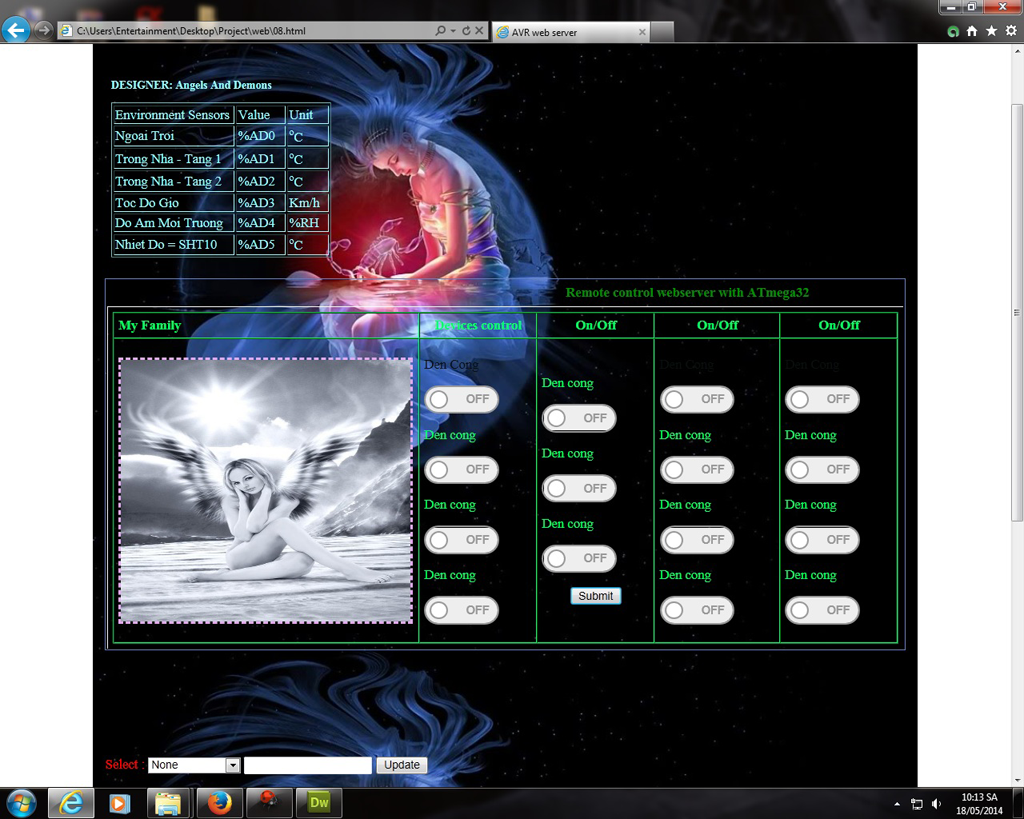Open the Select dropdown showing None
This screenshot has width=1024, height=819.
click(x=194, y=765)
